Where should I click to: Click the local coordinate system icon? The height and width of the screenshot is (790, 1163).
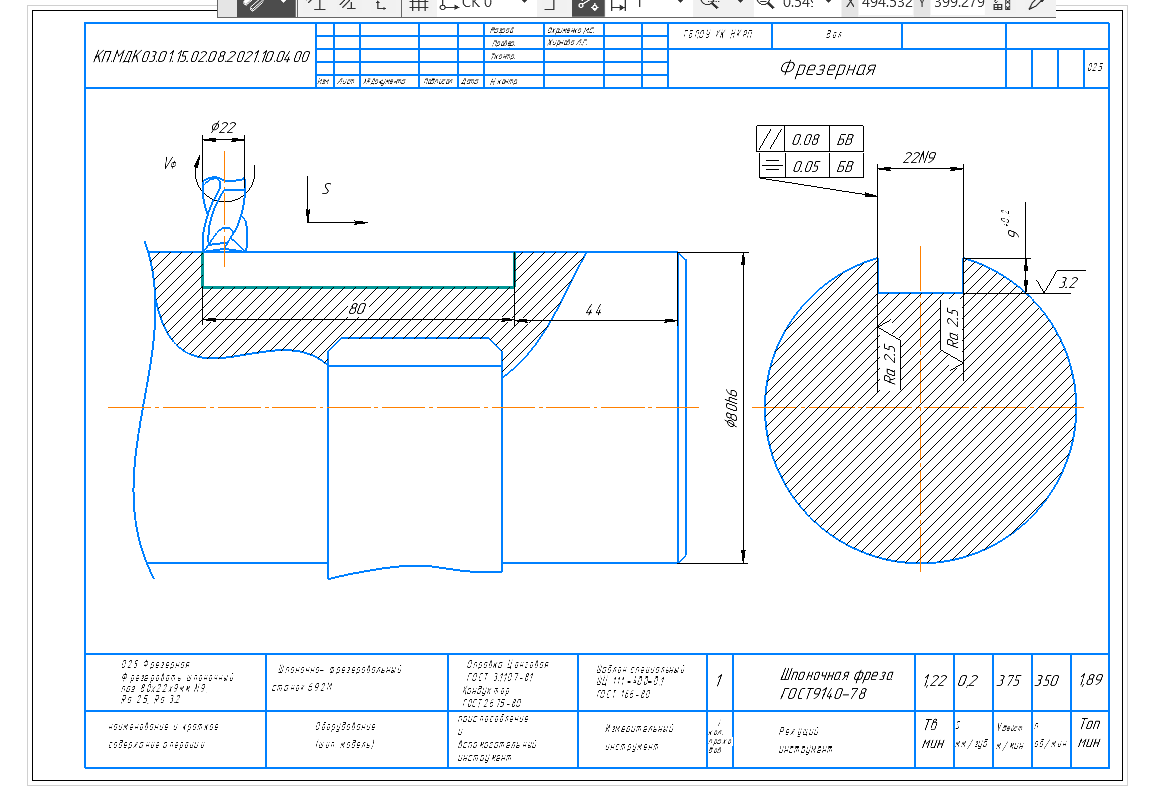380,5
